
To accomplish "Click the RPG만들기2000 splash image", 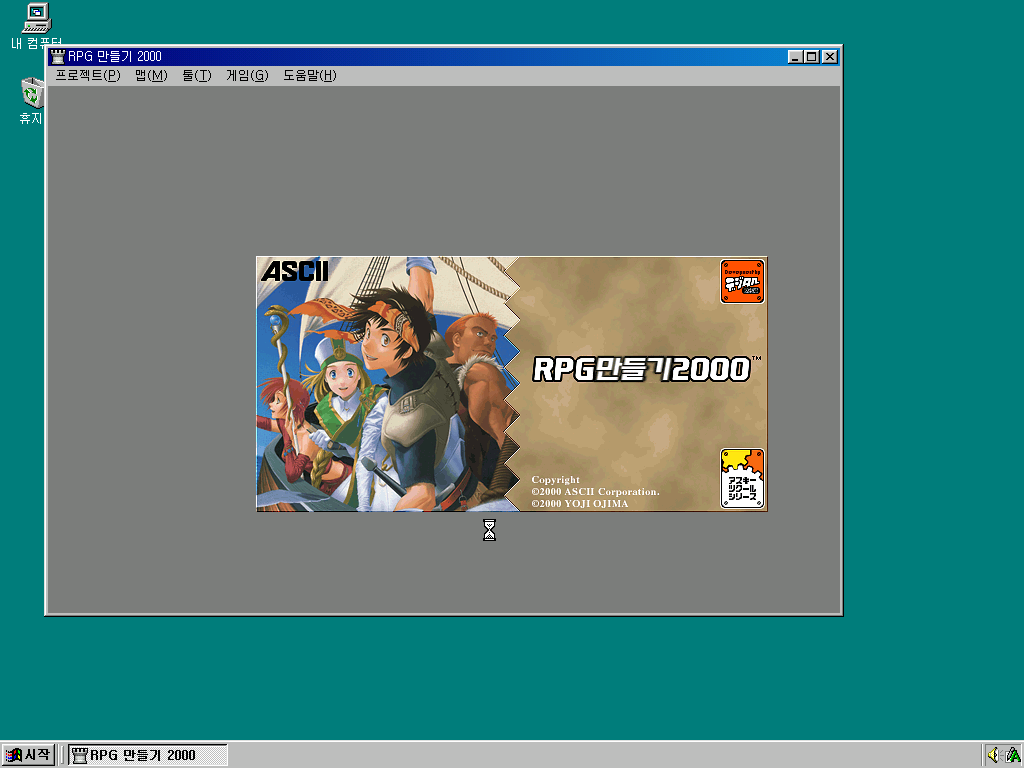I will [511, 383].
